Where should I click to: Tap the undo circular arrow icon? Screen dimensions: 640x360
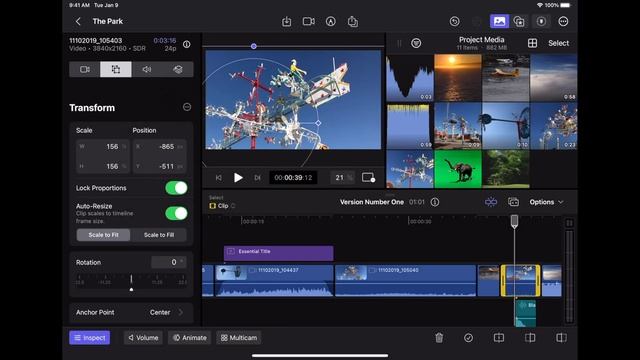click(x=454, y=21)
